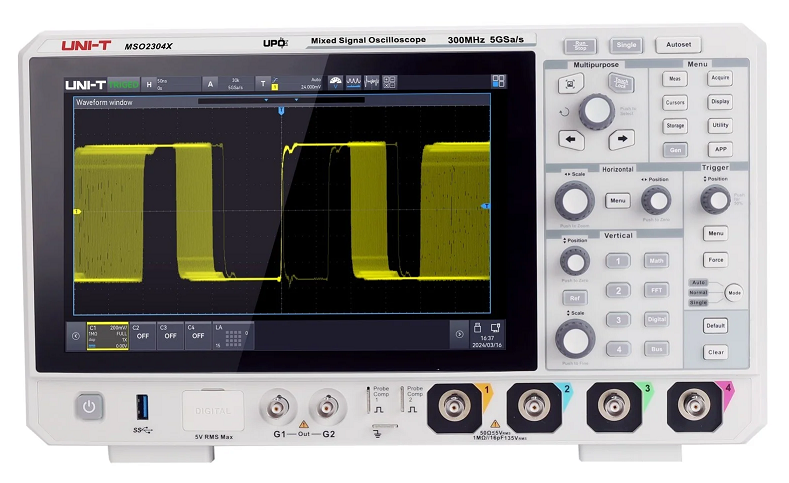This screenshot has width=789, height=483.
Task: Push the Cursors menu key
Action: pyautogui.click(x=675, y=103)
